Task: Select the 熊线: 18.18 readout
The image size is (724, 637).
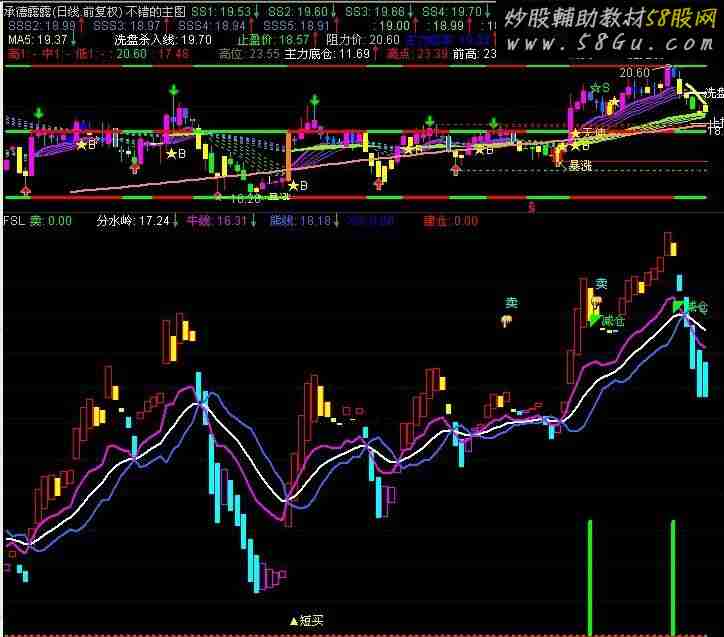Action: point(301,221)
